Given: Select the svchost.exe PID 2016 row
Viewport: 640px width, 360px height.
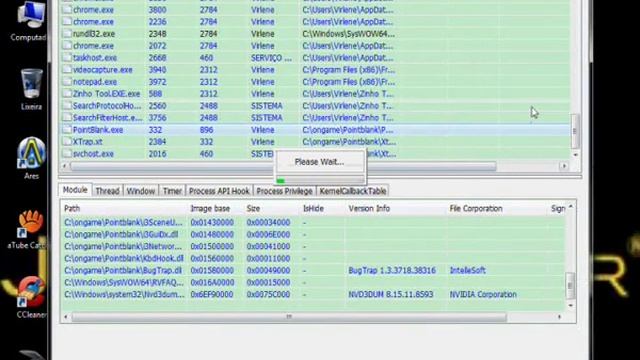Looking at the screenshot, I should pos(315,154).
